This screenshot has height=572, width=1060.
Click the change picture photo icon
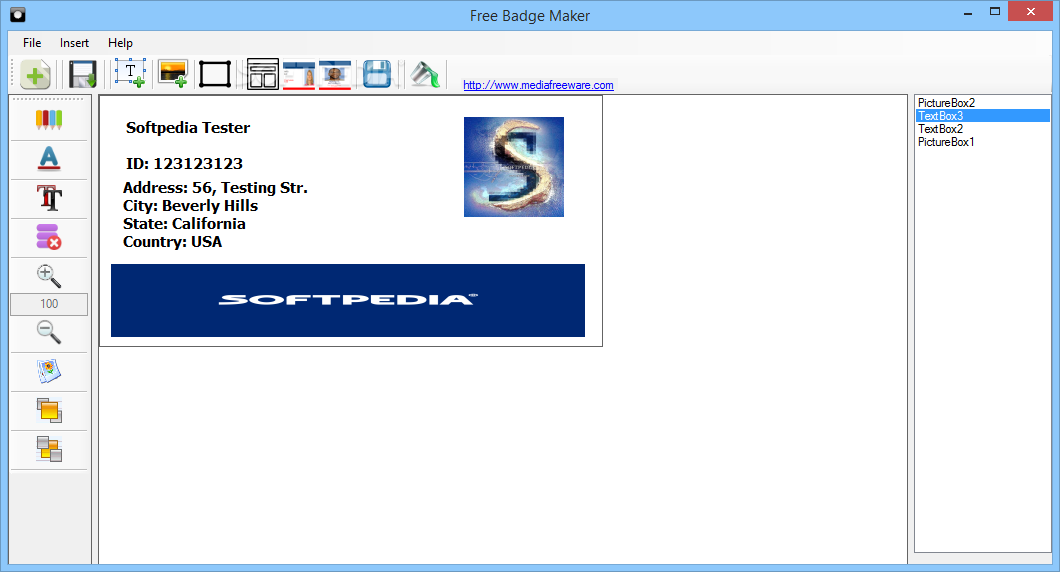pyautogui.click(x=49, y=371)
